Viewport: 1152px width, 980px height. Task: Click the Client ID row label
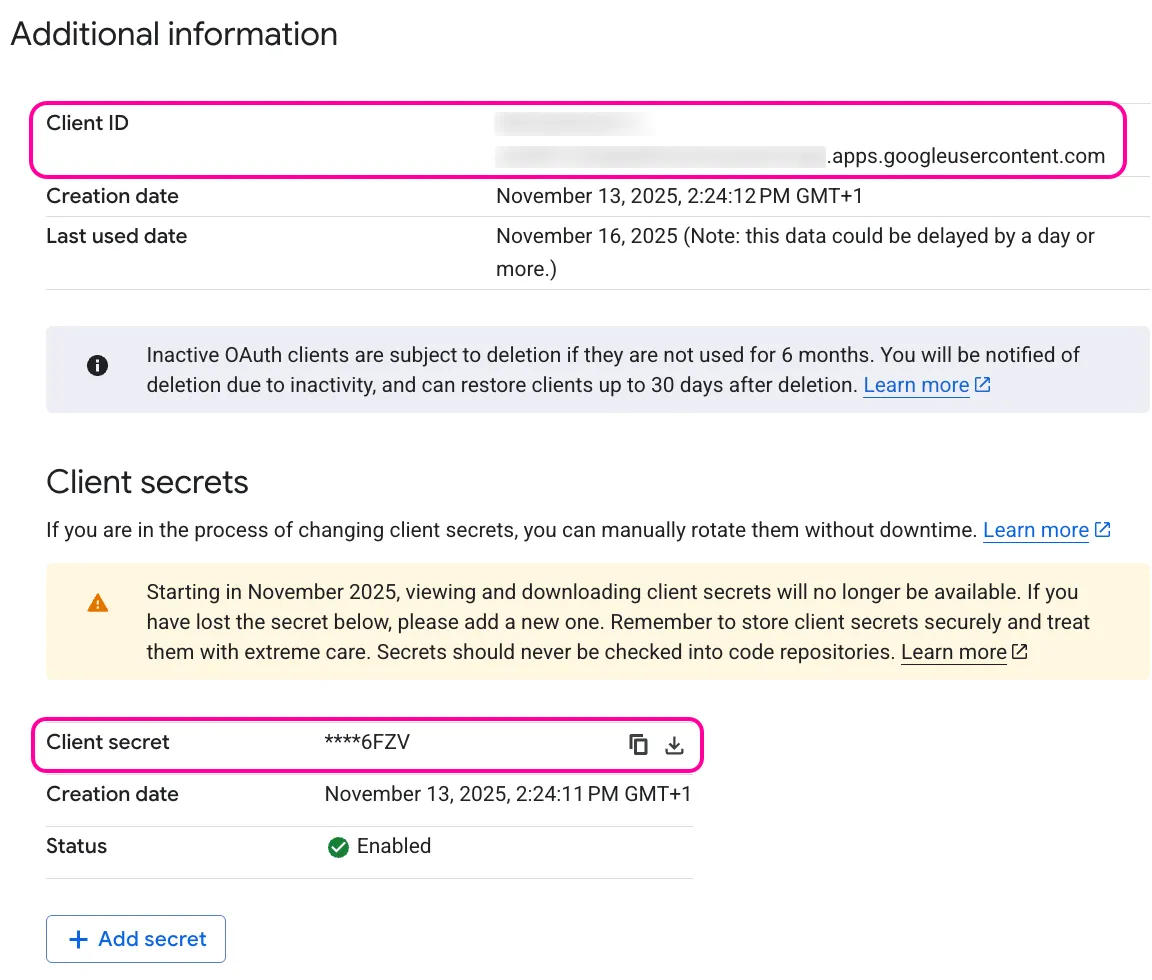pyautogui.click(x=87, y=123)
